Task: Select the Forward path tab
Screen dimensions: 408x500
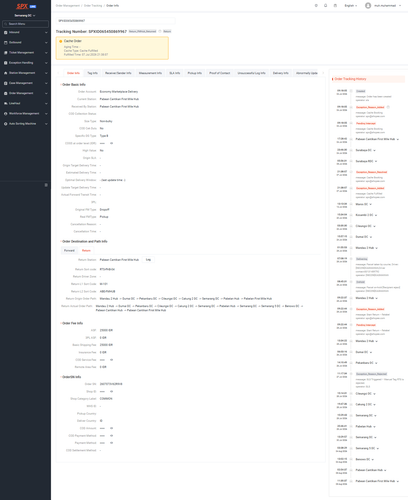Action: pyautogui.click(x=69, y=251)
